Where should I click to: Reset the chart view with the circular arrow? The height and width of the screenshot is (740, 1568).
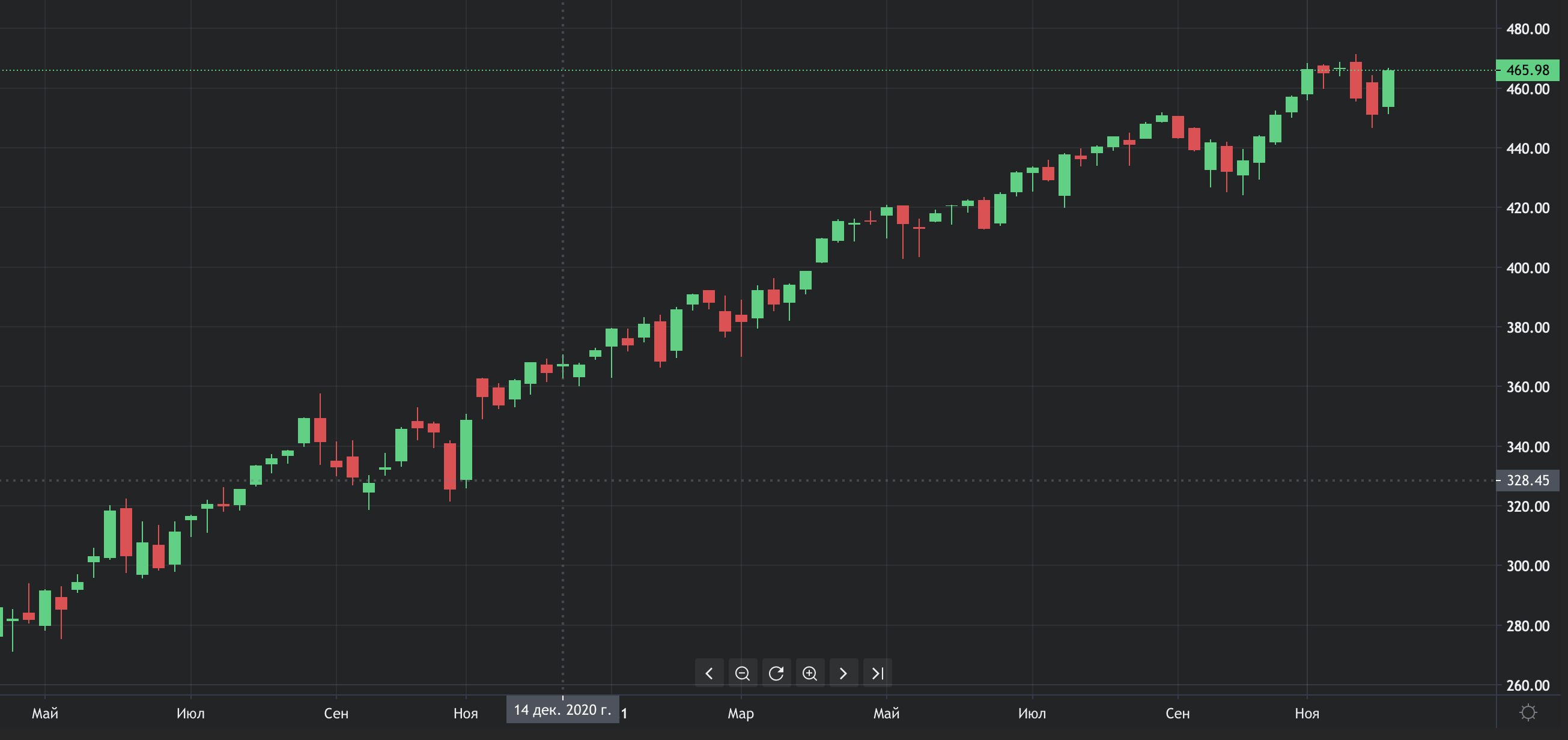point(776,673)
